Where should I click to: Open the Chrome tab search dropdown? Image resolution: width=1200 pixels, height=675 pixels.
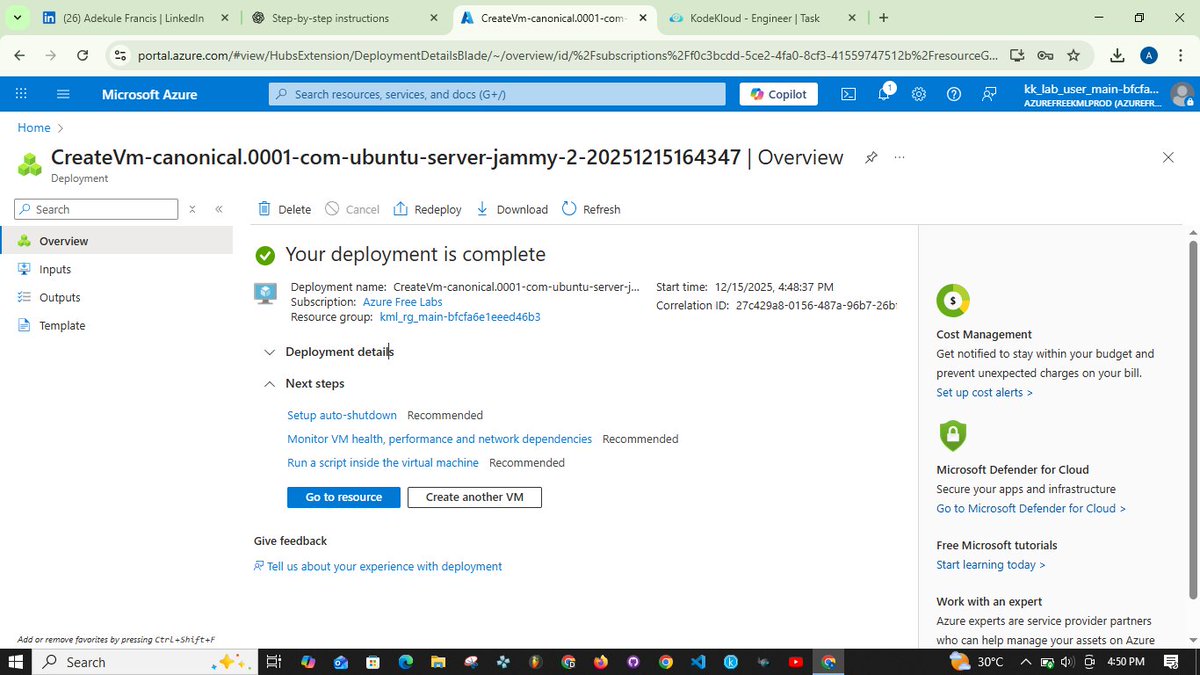click(x=17, y=18)
